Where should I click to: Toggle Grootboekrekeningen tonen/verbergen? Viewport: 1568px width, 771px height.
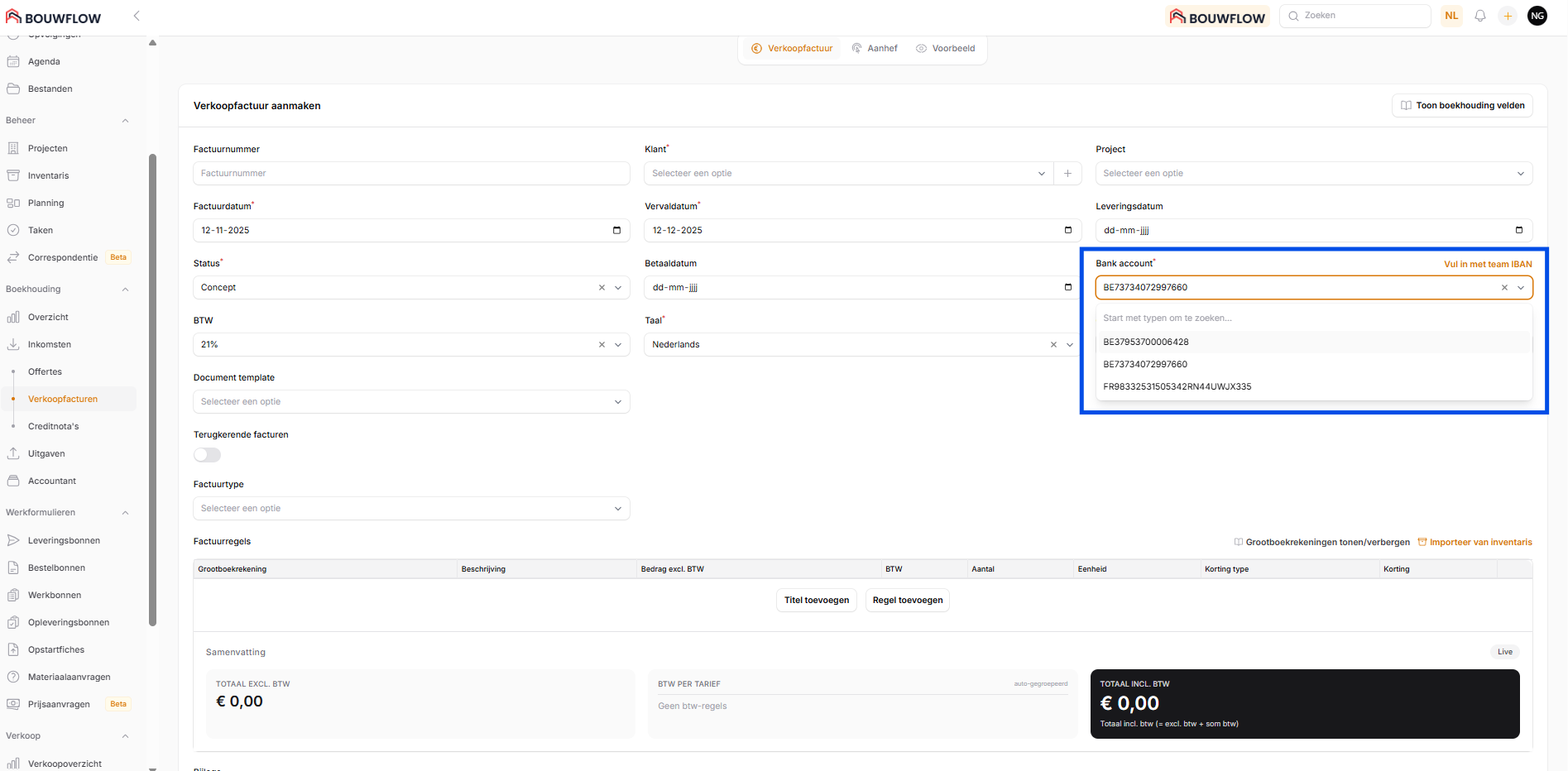(1322, 543)
